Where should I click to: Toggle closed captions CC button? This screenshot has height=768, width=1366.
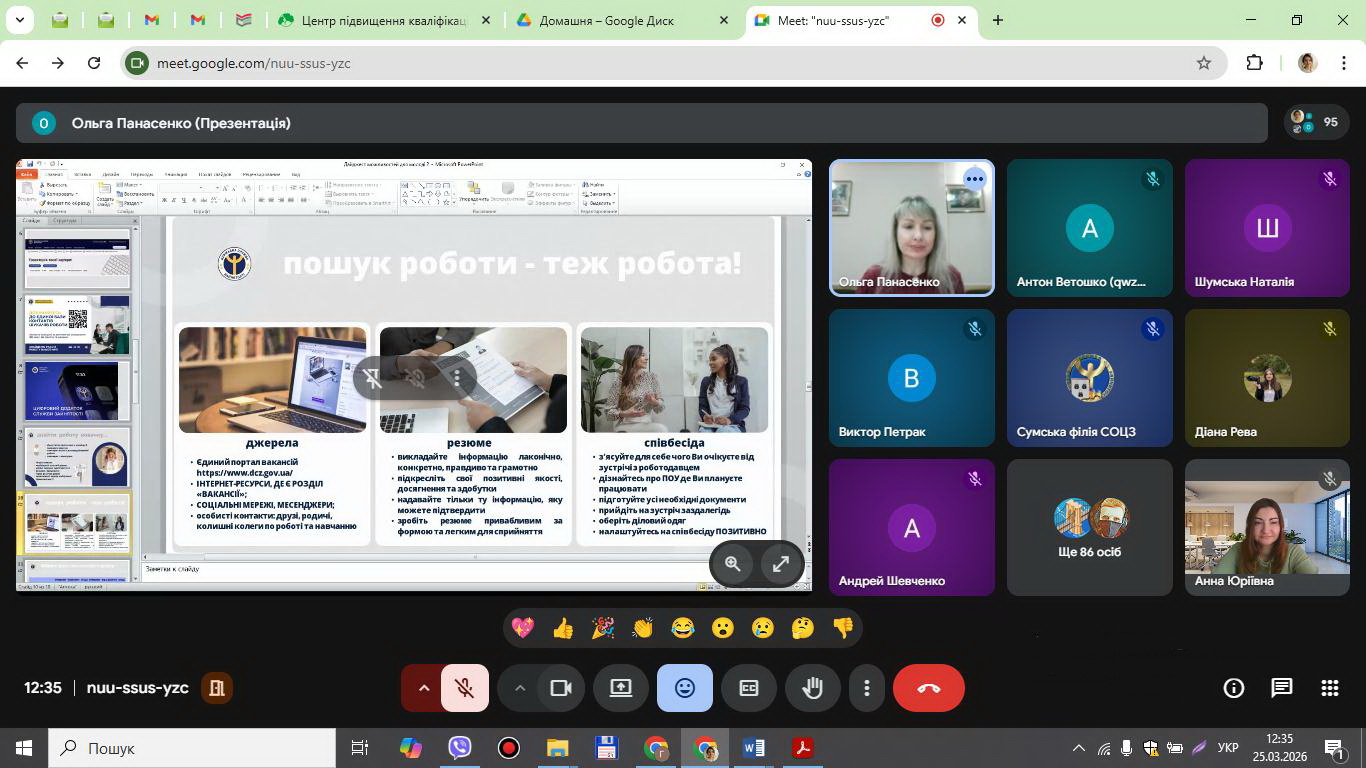click(749, 688)
